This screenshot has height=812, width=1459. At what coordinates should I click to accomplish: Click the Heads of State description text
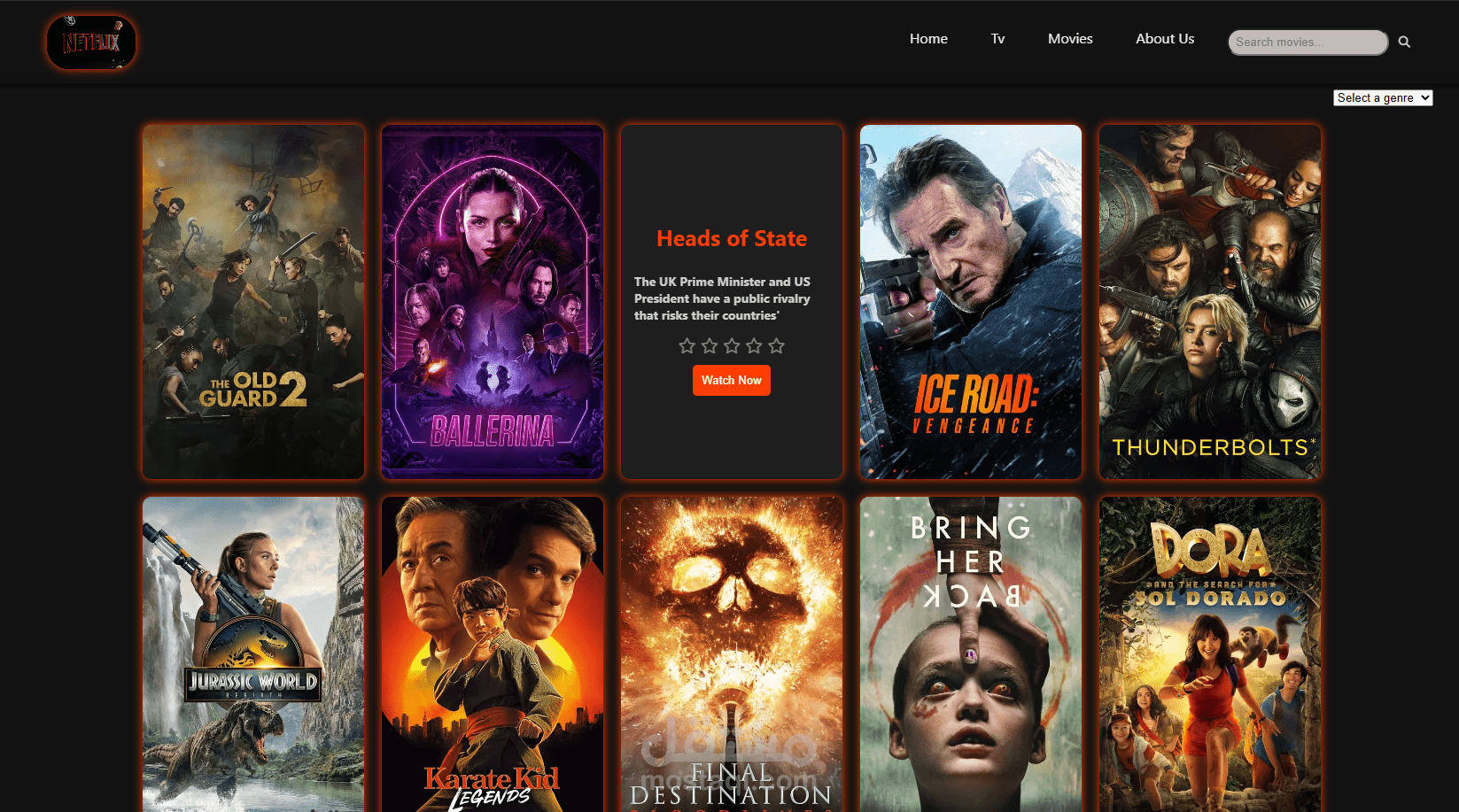[723, 298]
